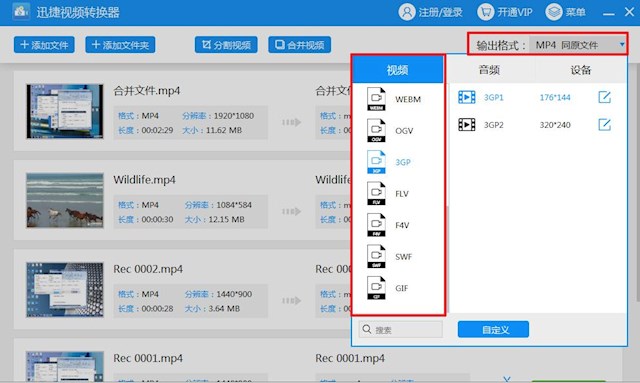Click the 1920*1080 resolution value
This screenshot has width=640, height=383.
click(x=233, y=116)
